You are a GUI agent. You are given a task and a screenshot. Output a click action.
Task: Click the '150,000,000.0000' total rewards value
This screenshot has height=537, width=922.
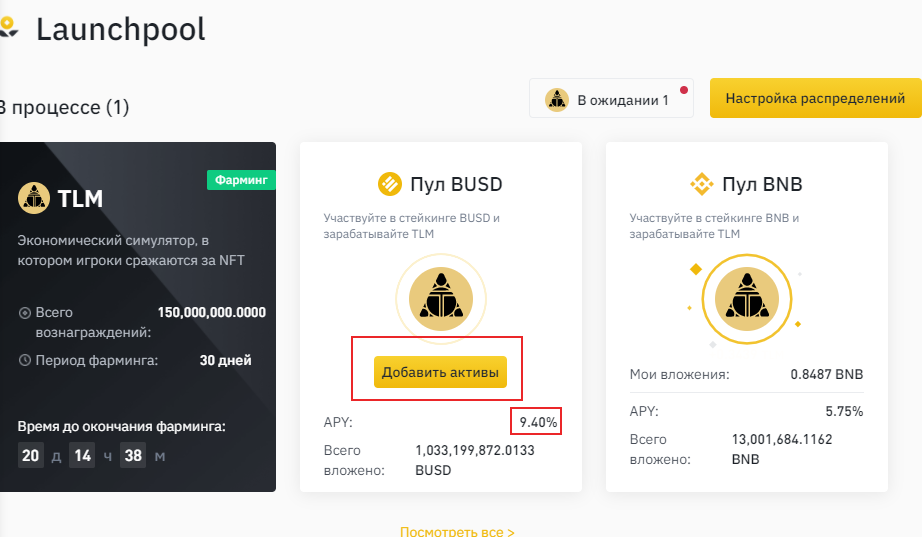point(212,312)
